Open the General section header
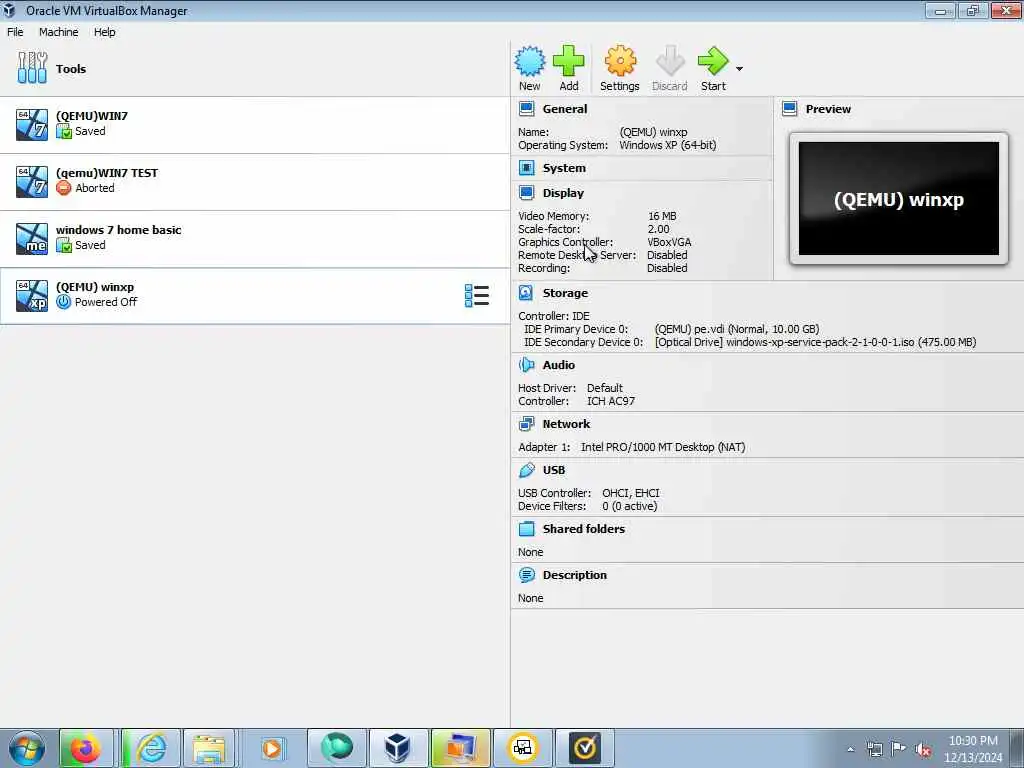The image size is (1024, 768). pos(564,109)
